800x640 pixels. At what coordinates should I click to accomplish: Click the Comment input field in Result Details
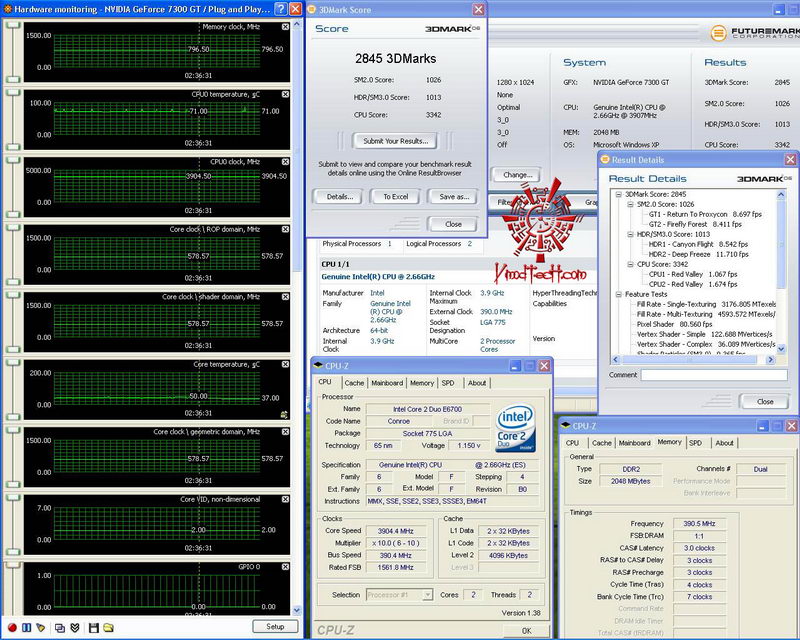click(714, 375)
